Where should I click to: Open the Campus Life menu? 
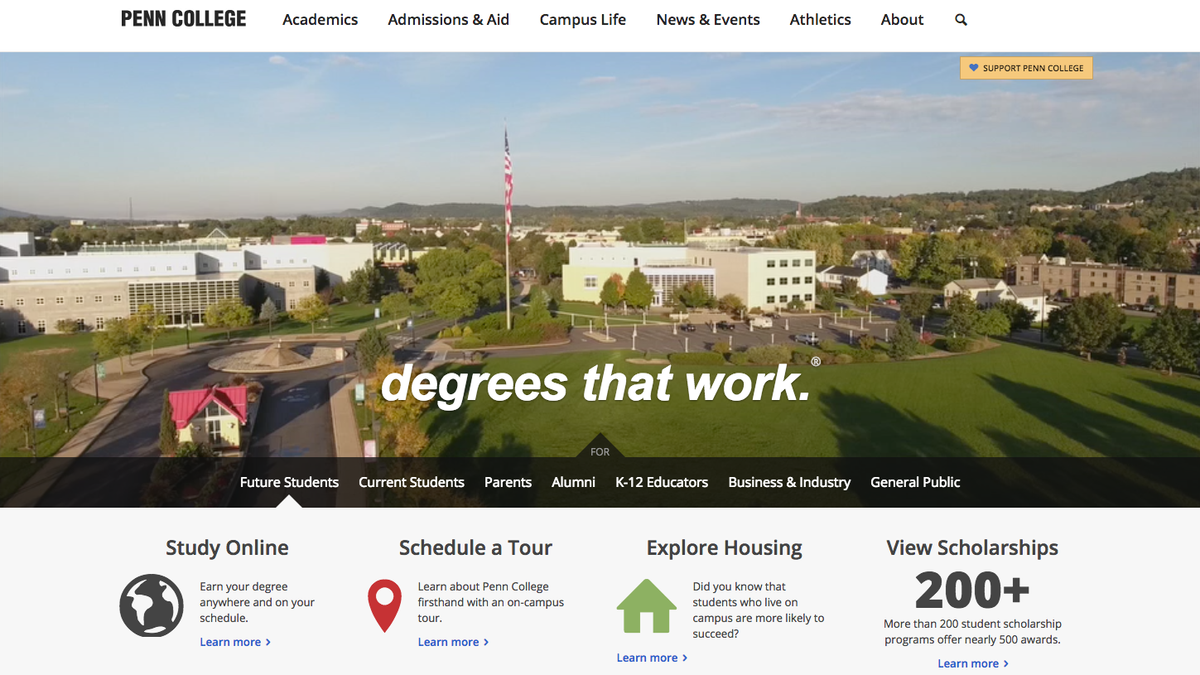582,19
